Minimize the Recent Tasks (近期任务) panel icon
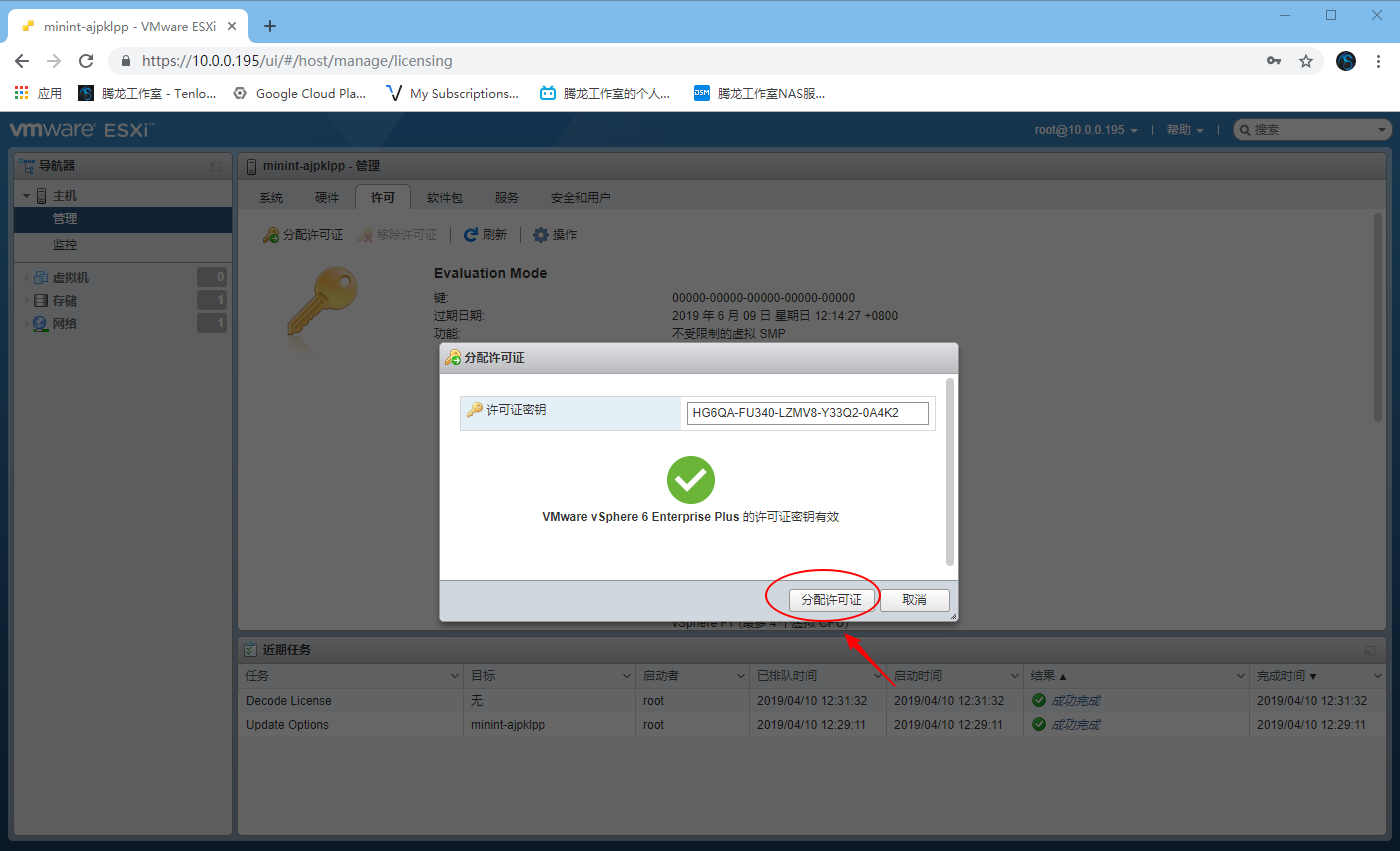Screen dimensions: 1400x851 (x=1370, y=650)
